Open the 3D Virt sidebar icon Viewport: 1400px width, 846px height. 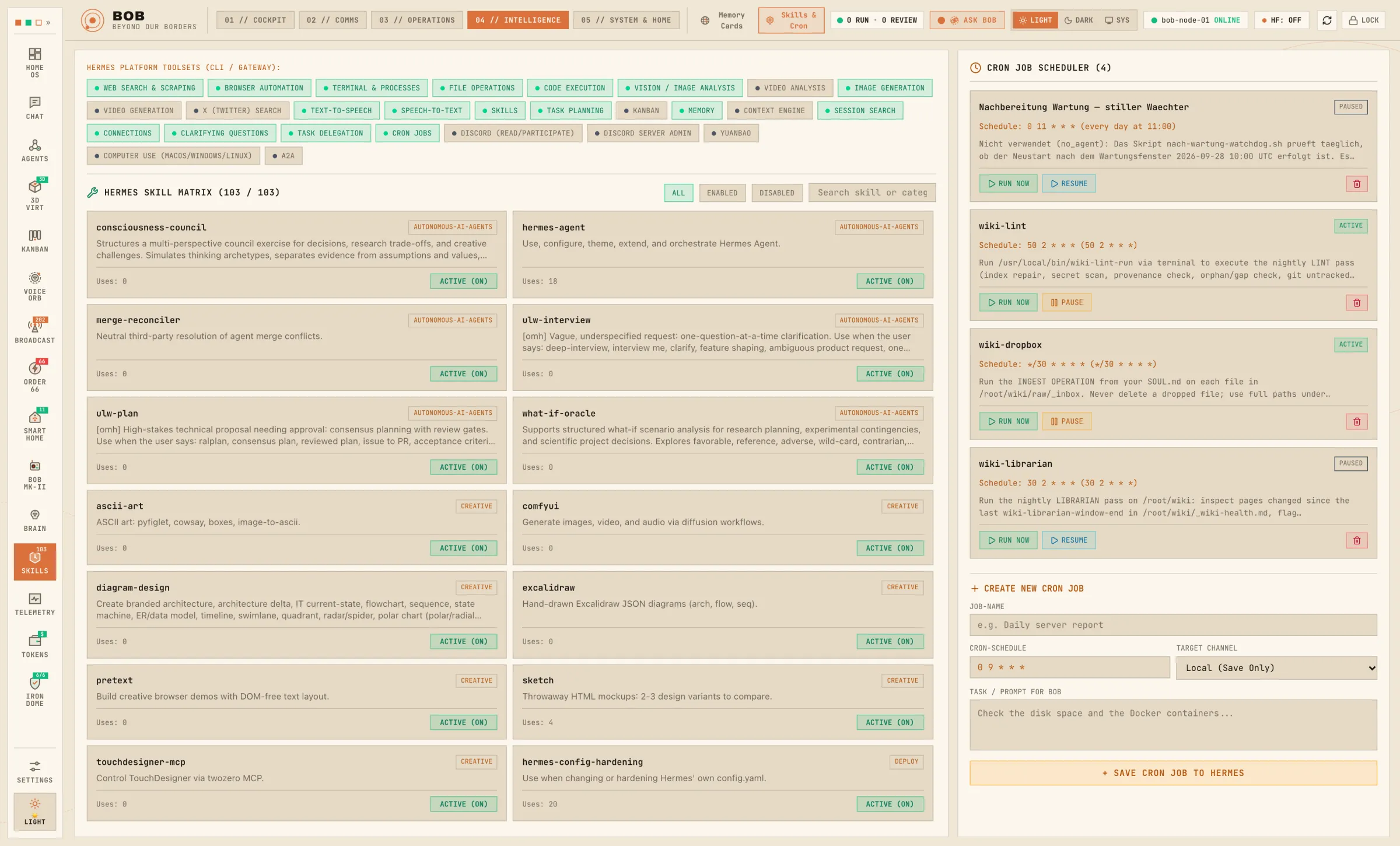point(34,194)
